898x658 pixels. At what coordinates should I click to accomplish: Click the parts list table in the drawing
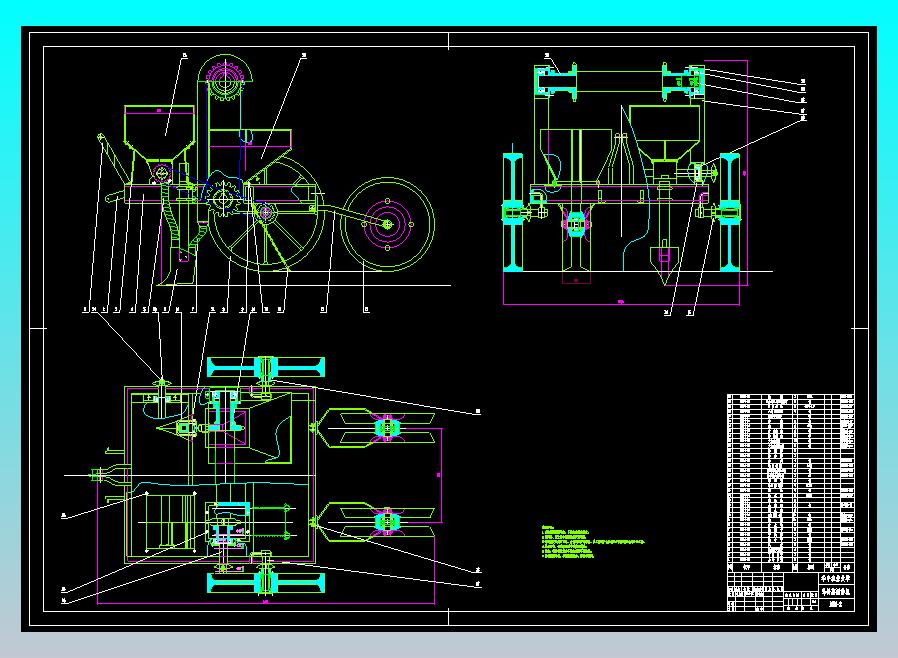pos(790,482)
